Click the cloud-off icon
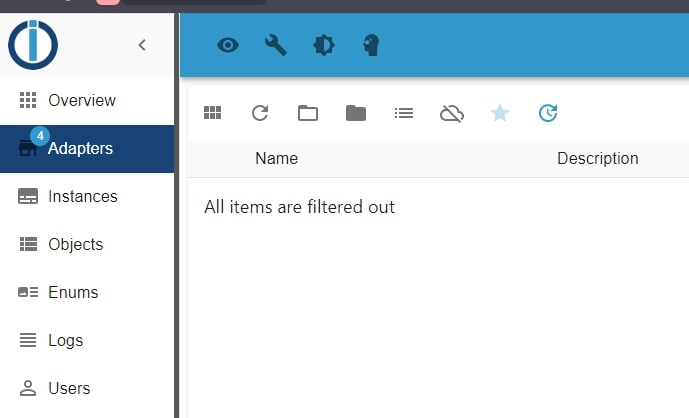The height and width of the screenshot is (418, 689). (x=452, y=113)
